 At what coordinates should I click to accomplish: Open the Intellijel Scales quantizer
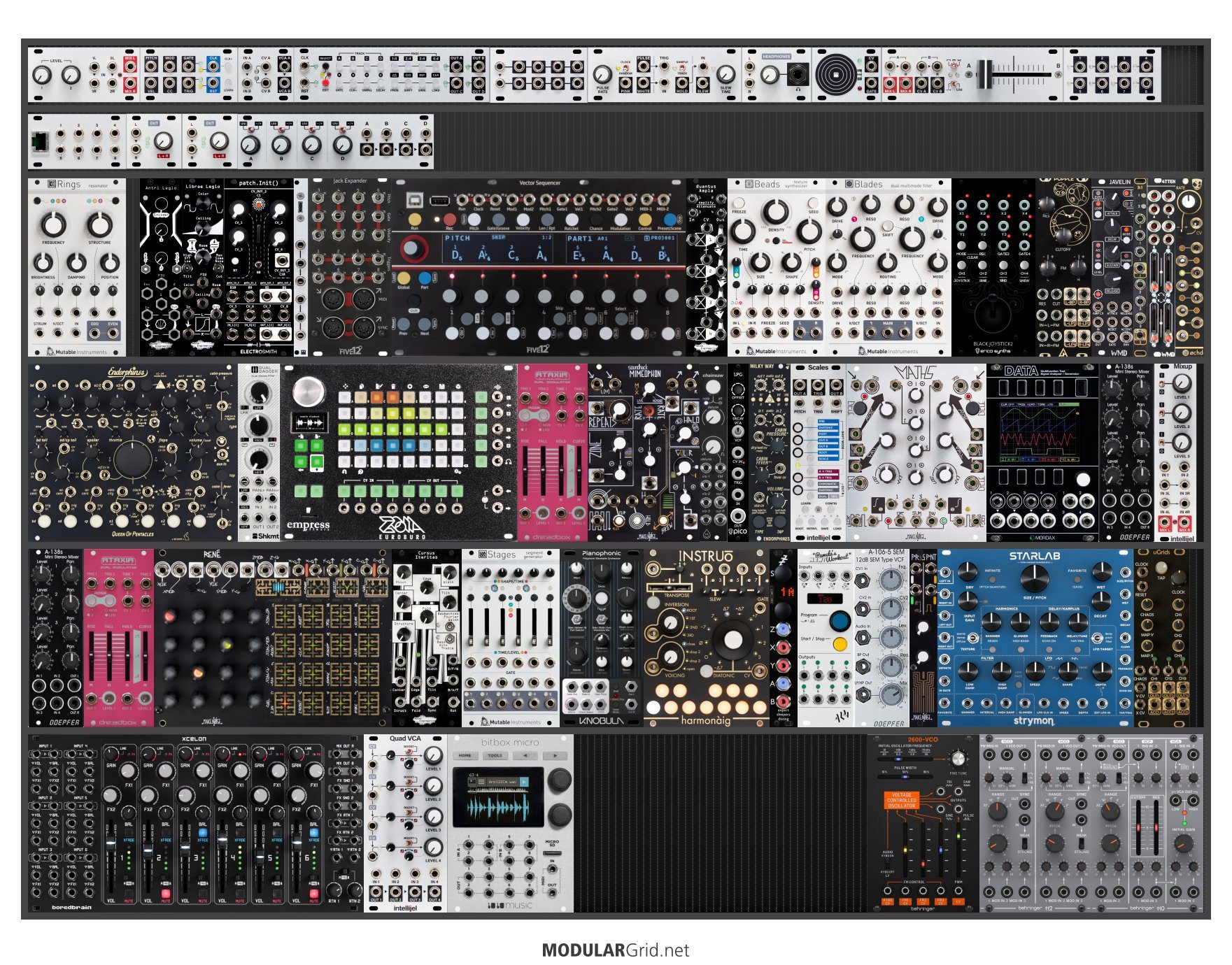click(x=819, y=452)
